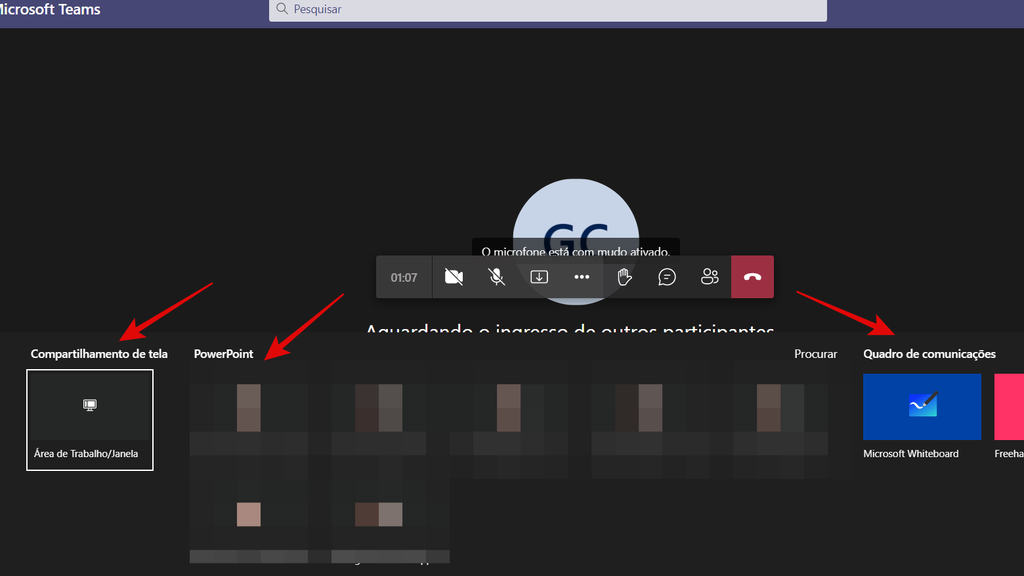The height and width of the screenshot is (576, 1024).
Task: Click the PowerPoint section heading
Action: coord(223,353)
